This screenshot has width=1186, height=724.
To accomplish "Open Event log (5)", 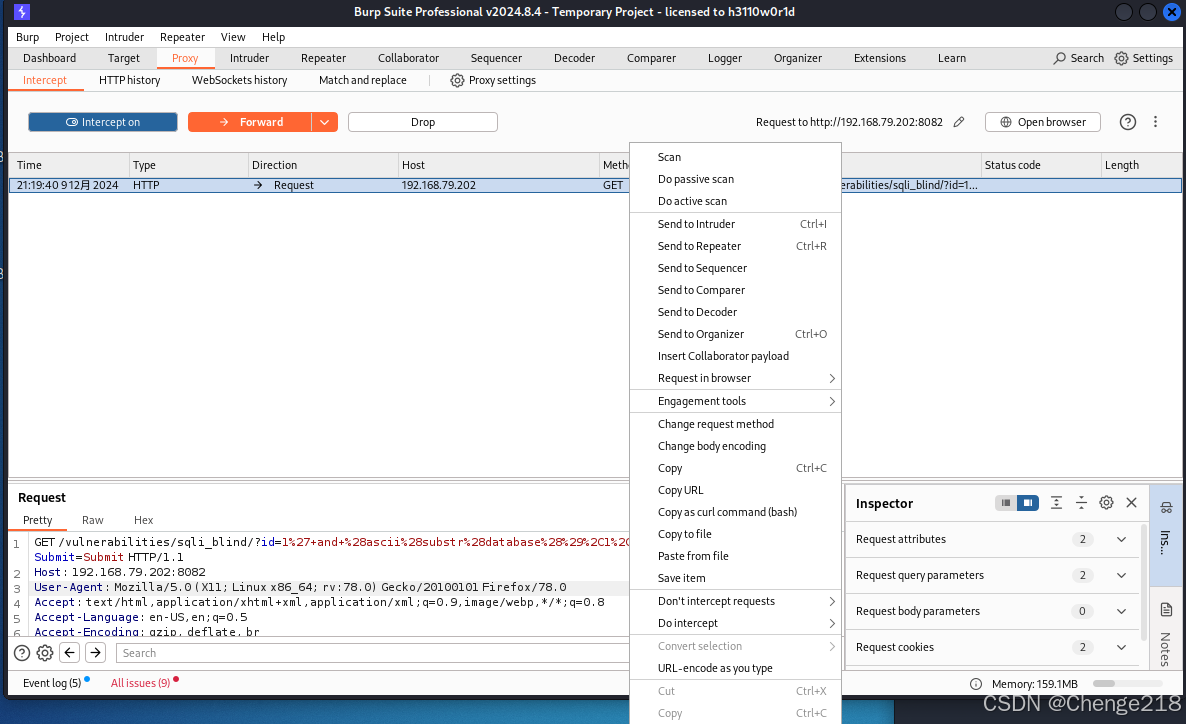I will point(51,683).
